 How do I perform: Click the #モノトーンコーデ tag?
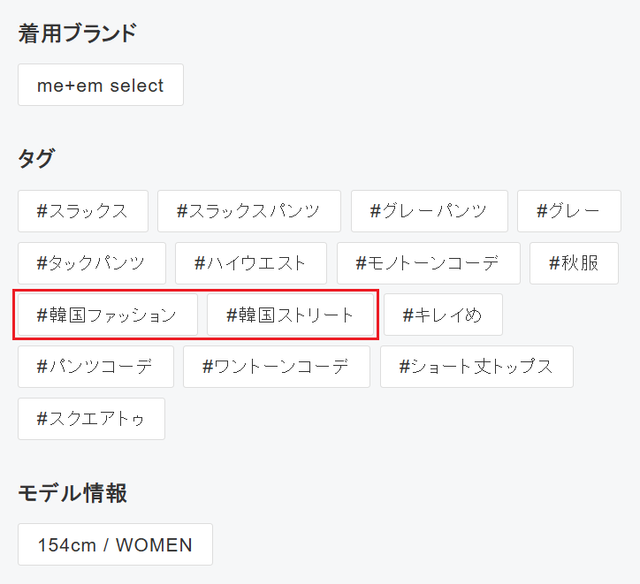click(428, 263)
